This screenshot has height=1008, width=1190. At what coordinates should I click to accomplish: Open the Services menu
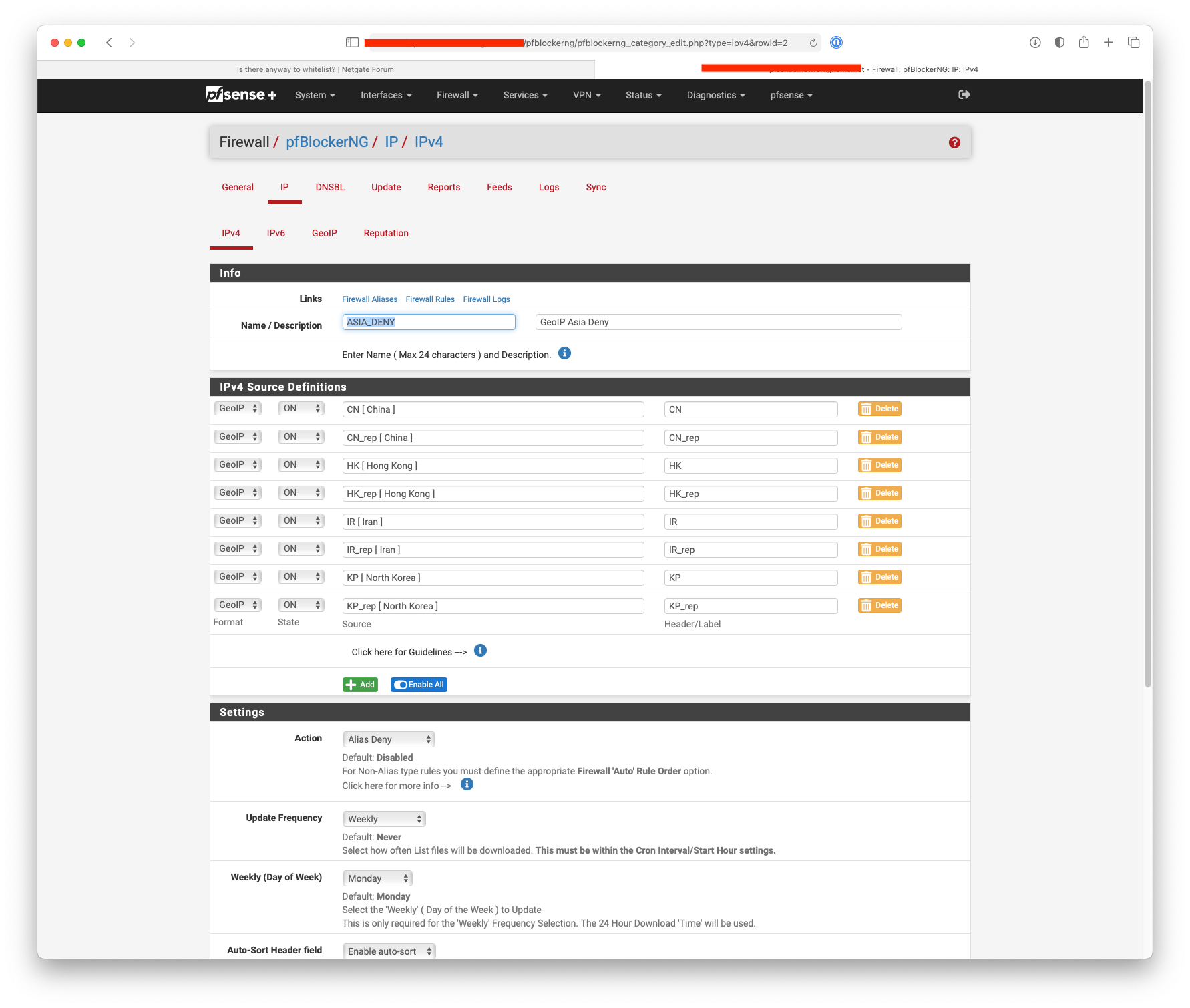point(525,95)
